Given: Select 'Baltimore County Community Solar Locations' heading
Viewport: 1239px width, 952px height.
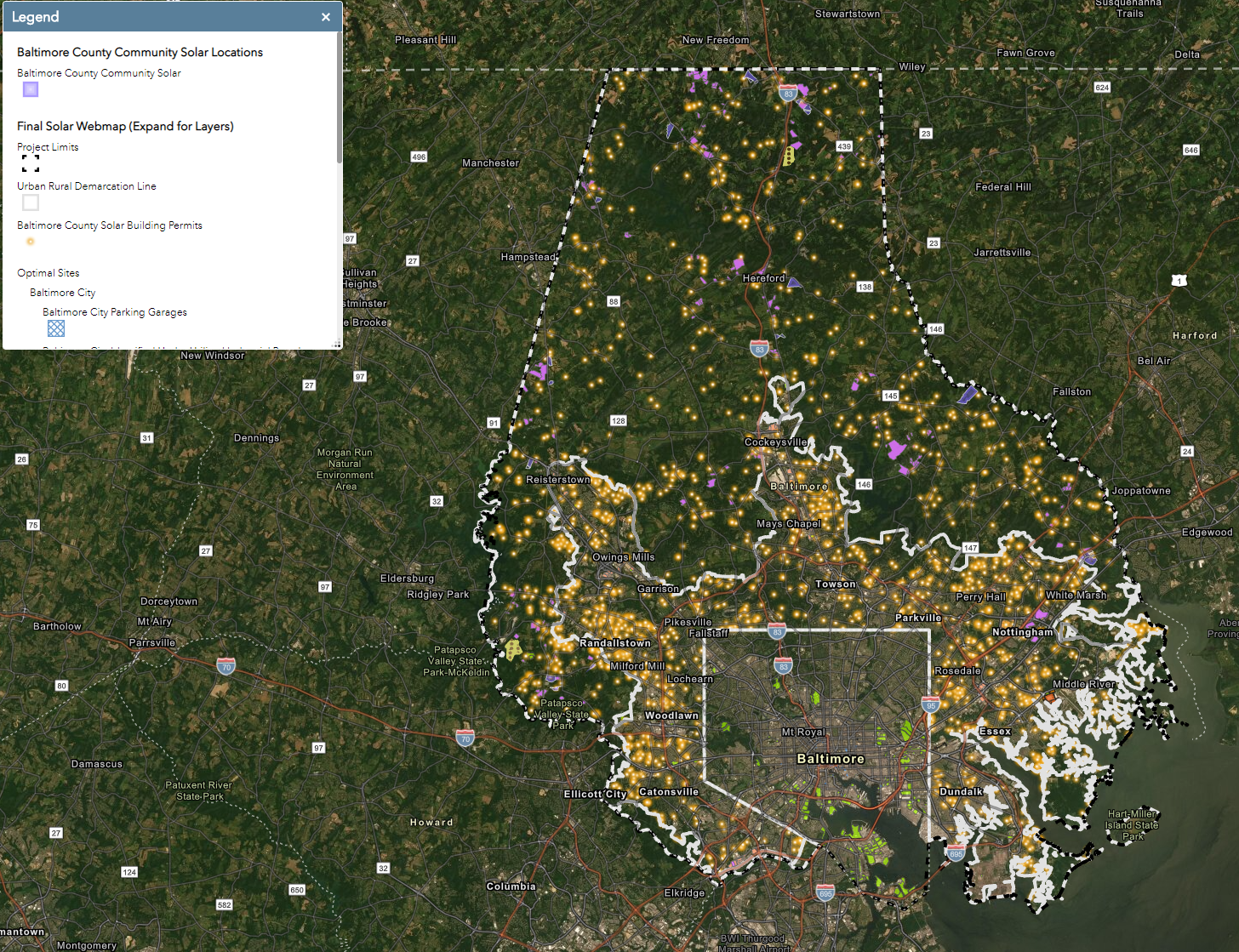Looking at the screenshot, I should click(140, 52).
